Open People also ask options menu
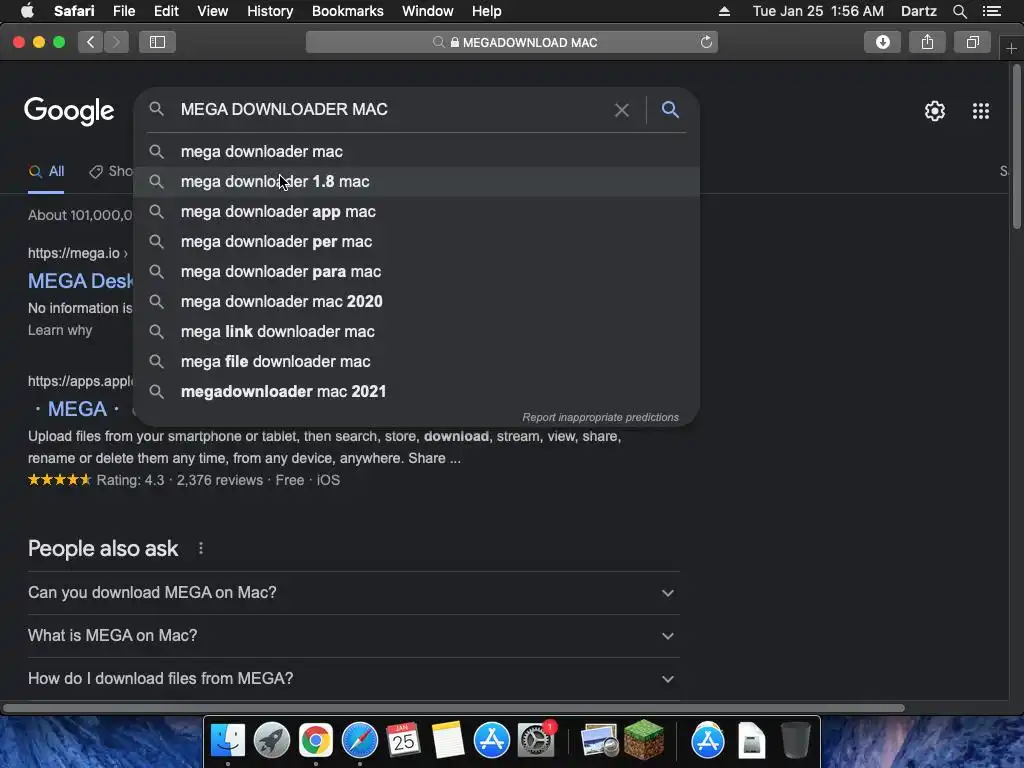Image resolution: width=1024 pixels, height=768 pixels. tap(200, 549)
